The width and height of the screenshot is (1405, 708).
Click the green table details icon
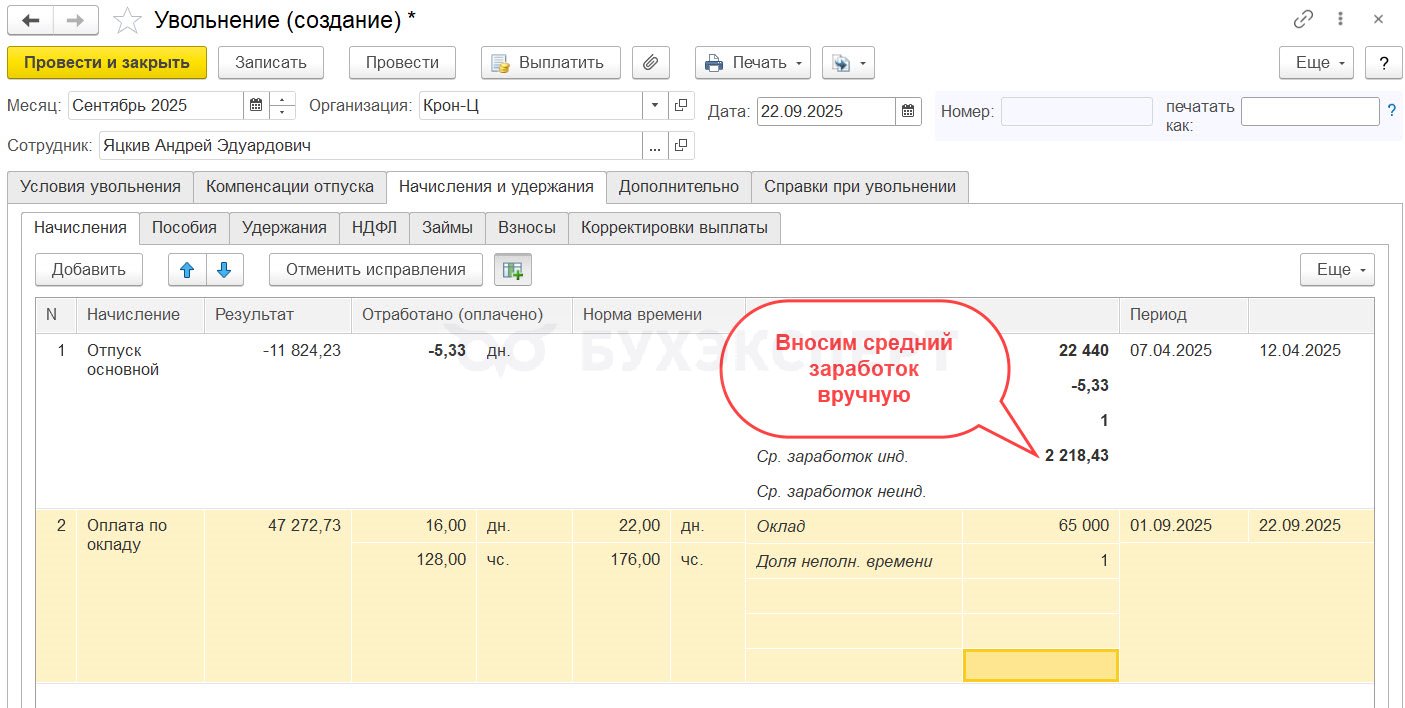(x=513, y=269)
